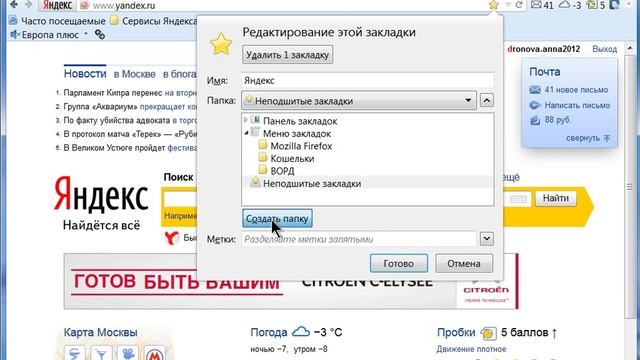The width and height of the screenshot is (640, 360).
Task: Open the Карта Москвы link
Action: click(x=100, y=332)
